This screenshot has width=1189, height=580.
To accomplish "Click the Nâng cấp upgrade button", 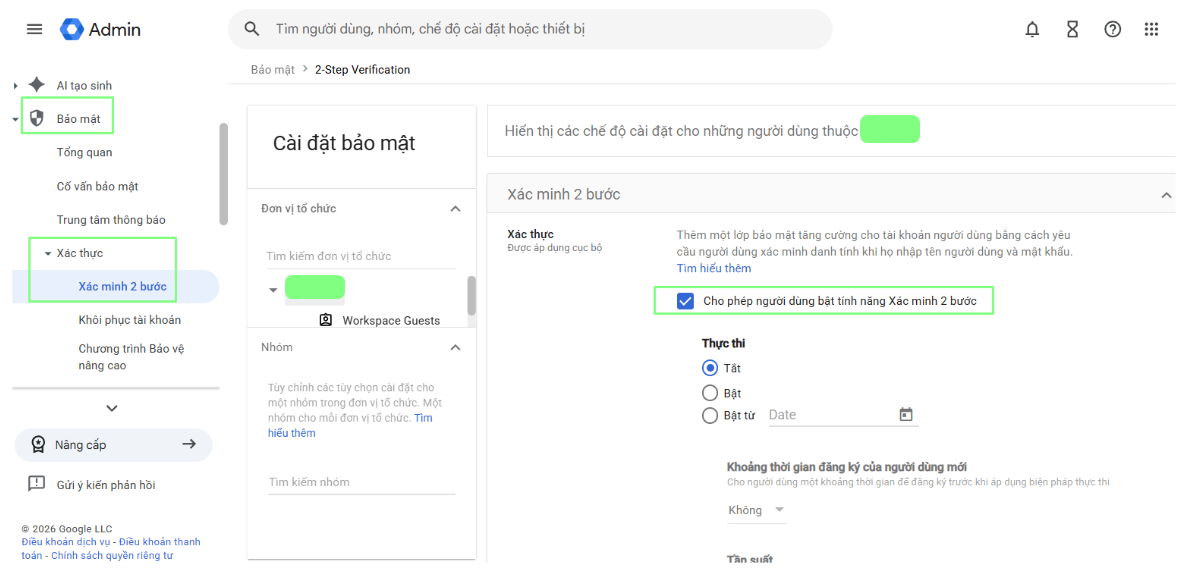I will tap(114, 445).
